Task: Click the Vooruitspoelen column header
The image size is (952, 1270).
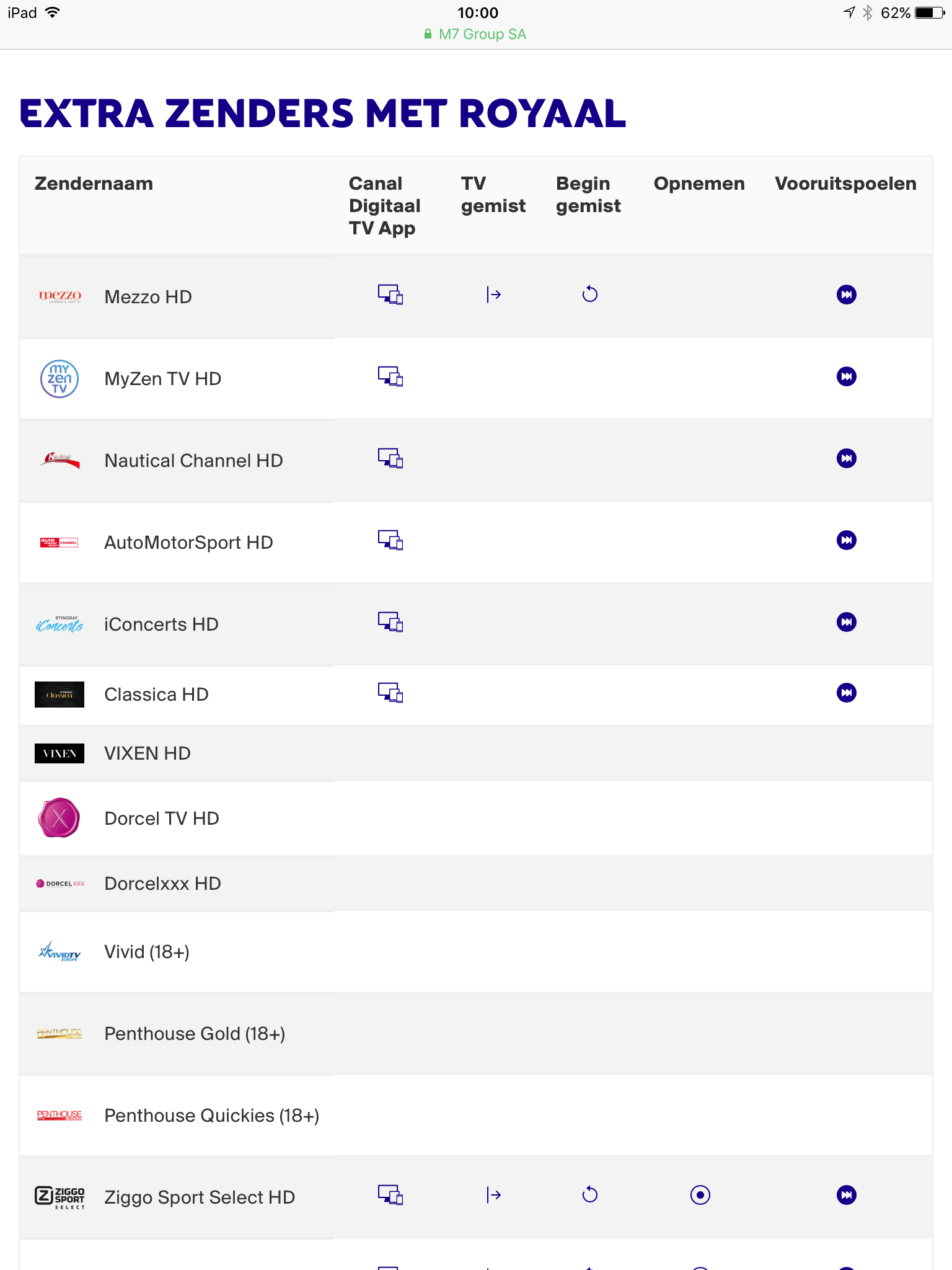Action: (845, 184)
